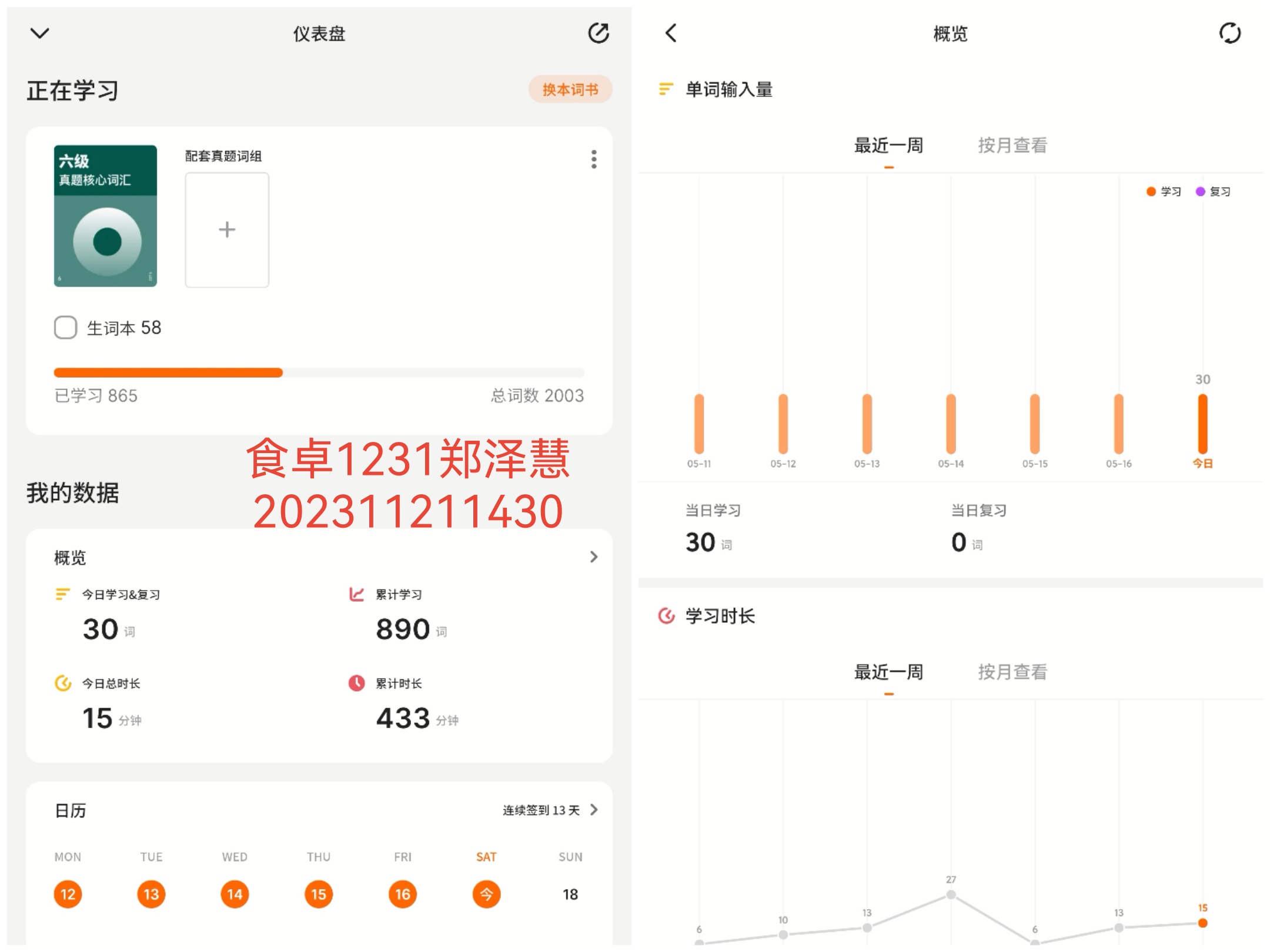Viewport: 1270px width, 952px height.
Task: Open the three-dot menu on the book card
Action: point(594,159)
